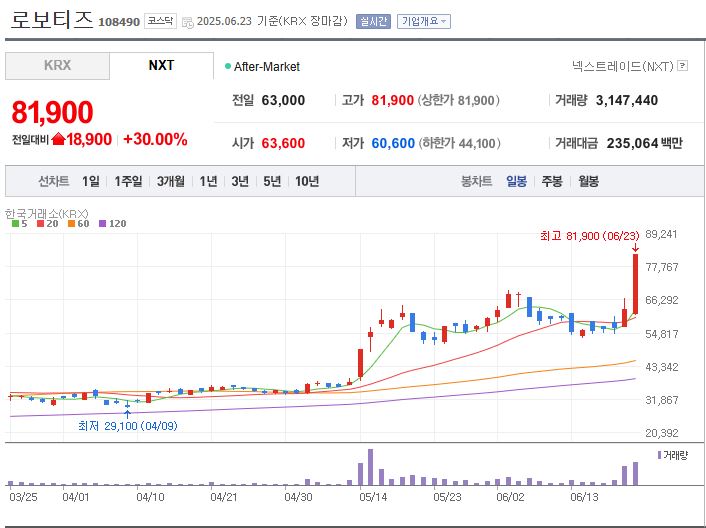The image size is (706, 528).
Task: Switch to the KRX tab
Action: 57,66
